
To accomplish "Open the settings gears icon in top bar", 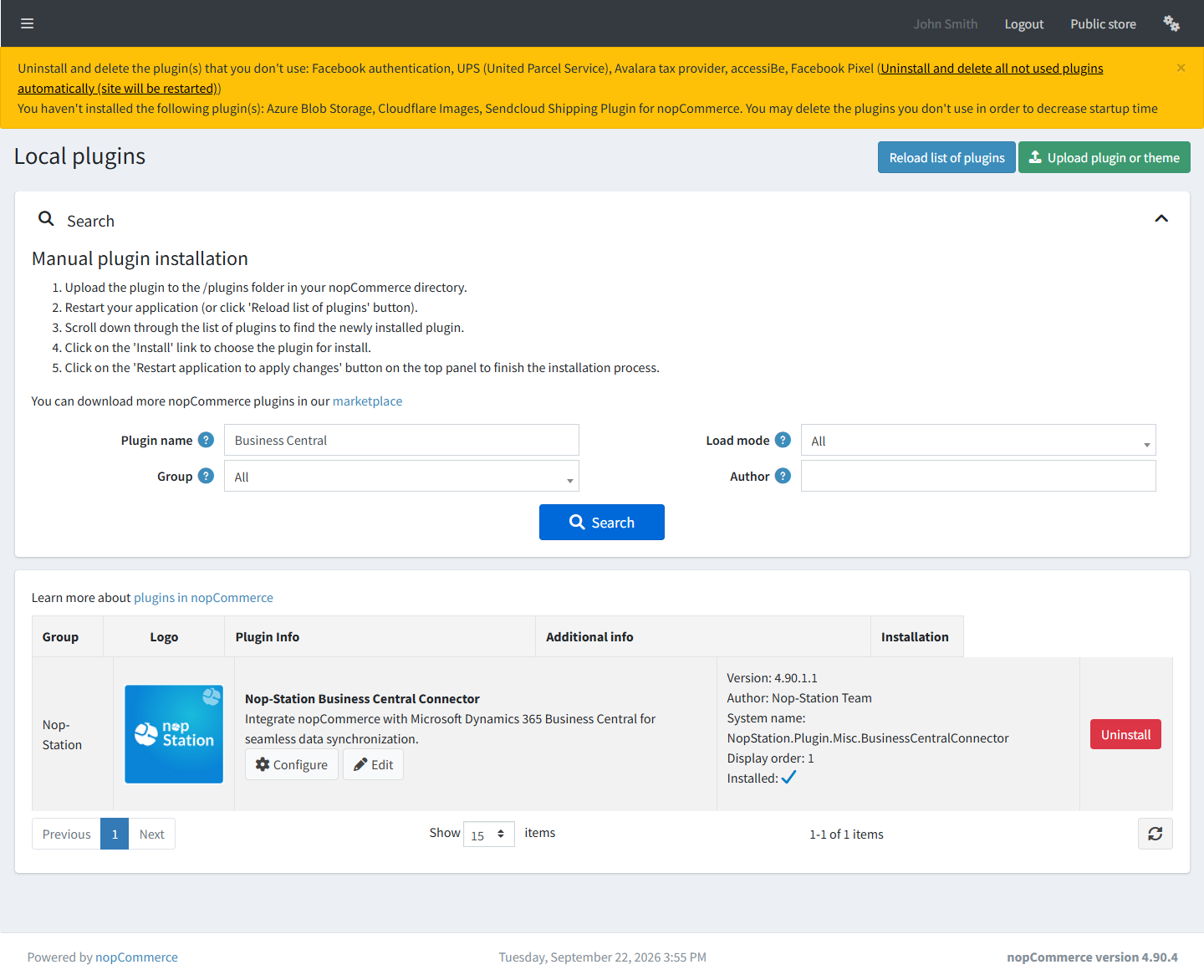I will pos(1171,23).
